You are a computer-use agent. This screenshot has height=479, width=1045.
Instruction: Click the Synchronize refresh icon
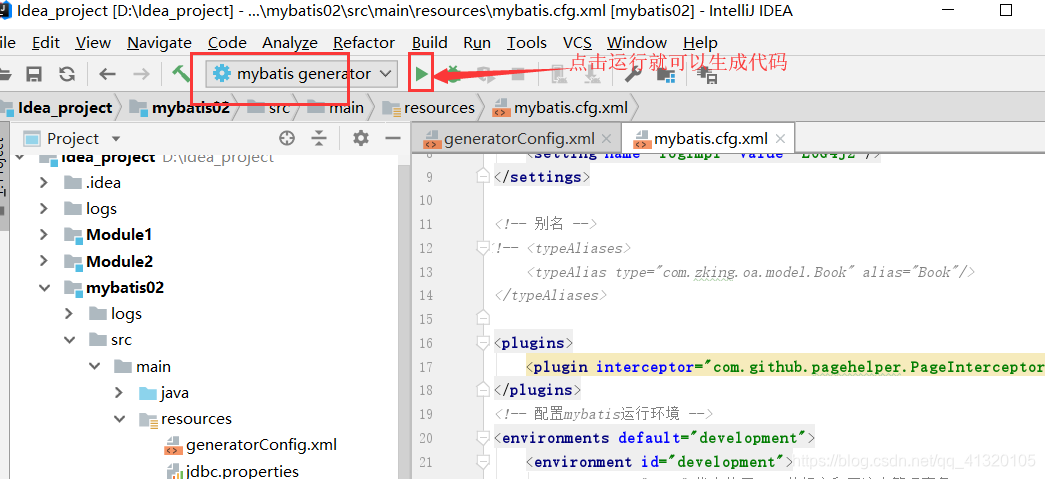[x=67, y=74]
